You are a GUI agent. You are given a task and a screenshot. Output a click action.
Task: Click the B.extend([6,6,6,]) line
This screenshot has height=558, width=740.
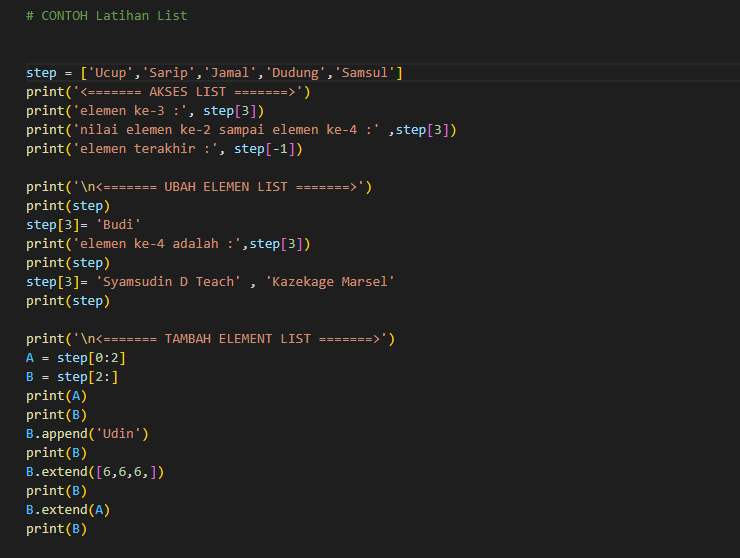[x=95, y=472]
